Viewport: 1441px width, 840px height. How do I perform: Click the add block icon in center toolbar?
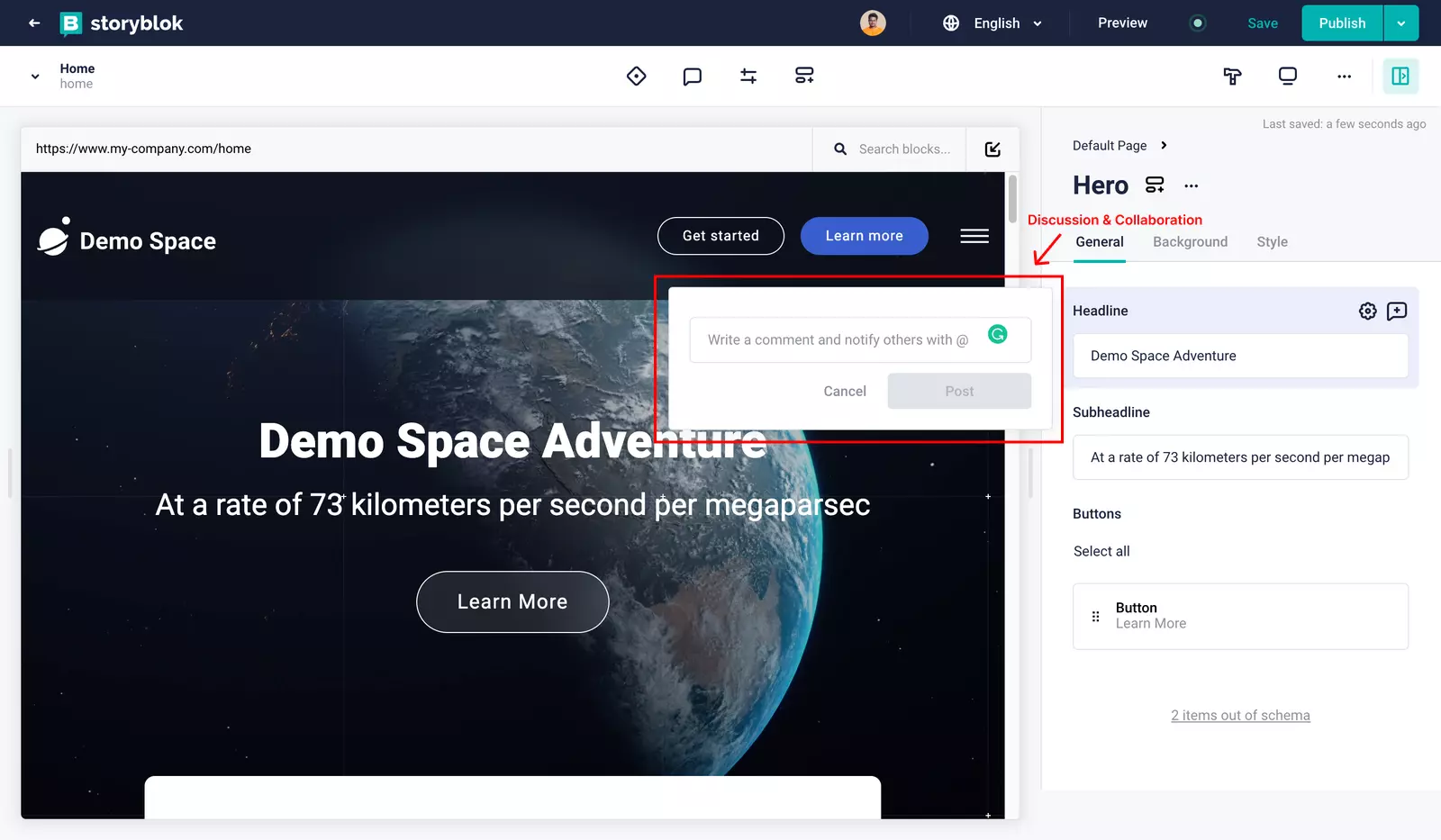pyautogui.click(x=804, y=77)
